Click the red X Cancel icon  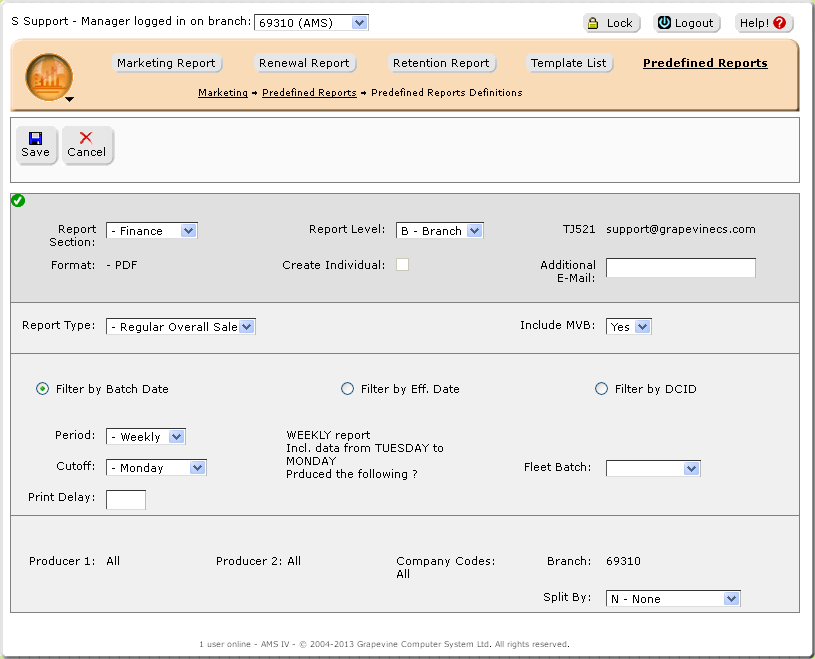click(86, 138)
